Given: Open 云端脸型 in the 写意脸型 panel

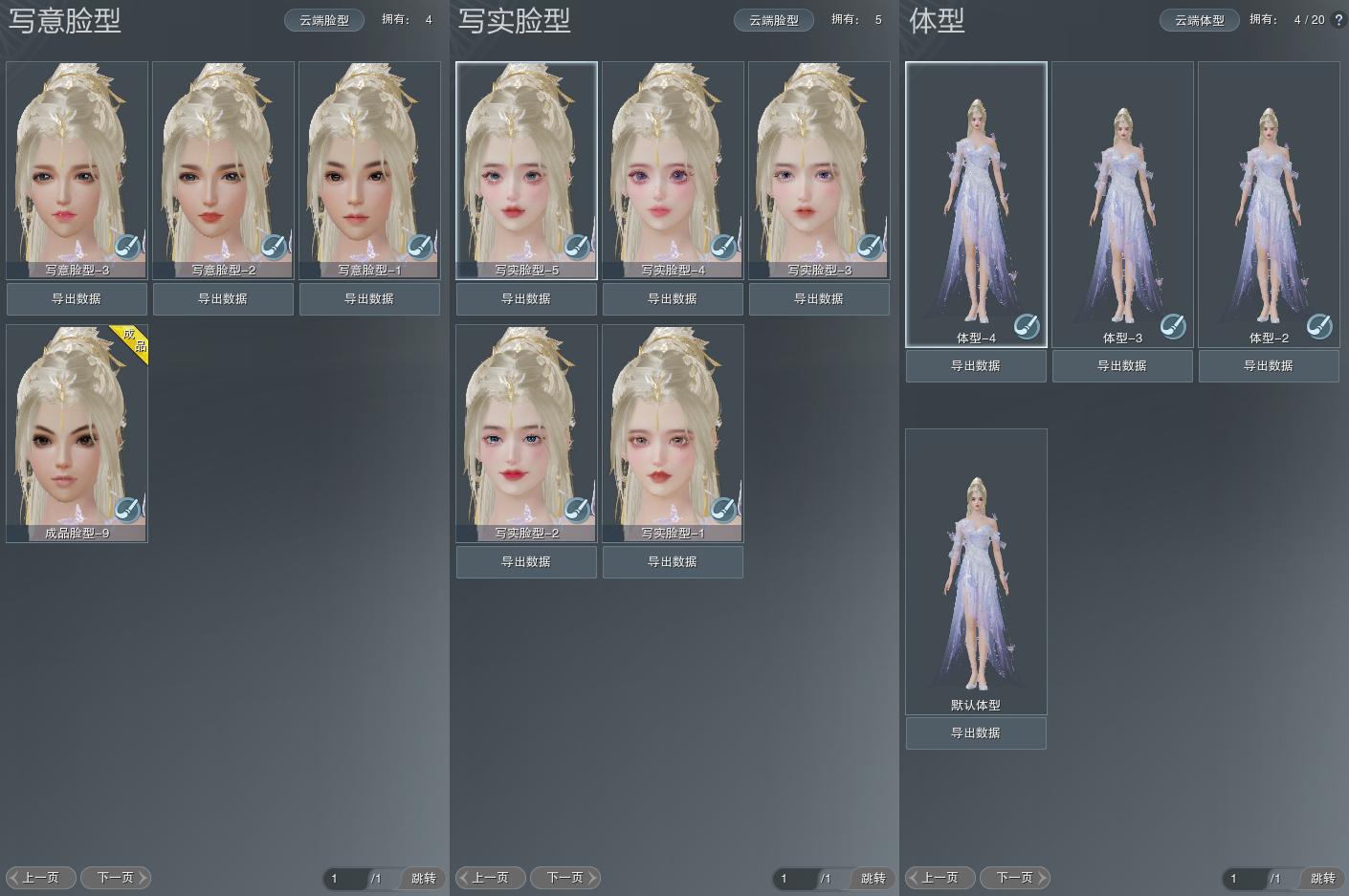Looking at the screenshot, I should [x=324, y=20].
